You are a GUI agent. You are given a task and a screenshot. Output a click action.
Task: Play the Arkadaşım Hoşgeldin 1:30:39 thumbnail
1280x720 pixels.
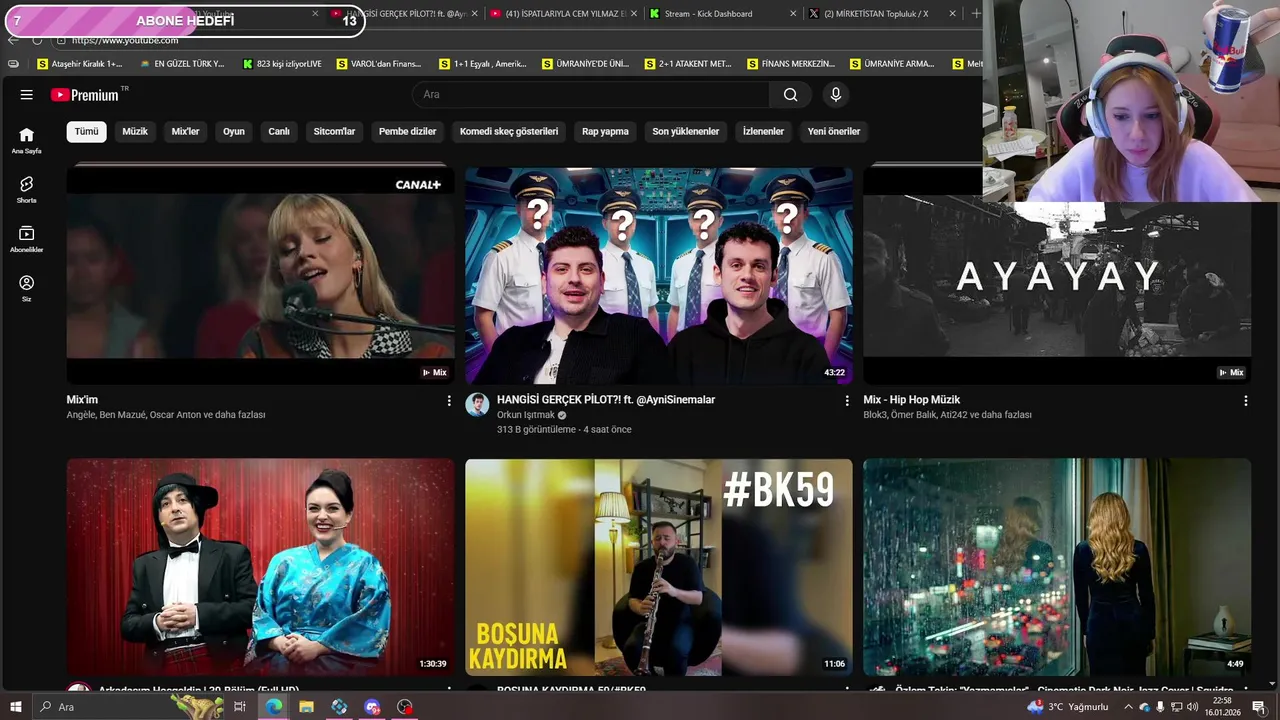261,567
